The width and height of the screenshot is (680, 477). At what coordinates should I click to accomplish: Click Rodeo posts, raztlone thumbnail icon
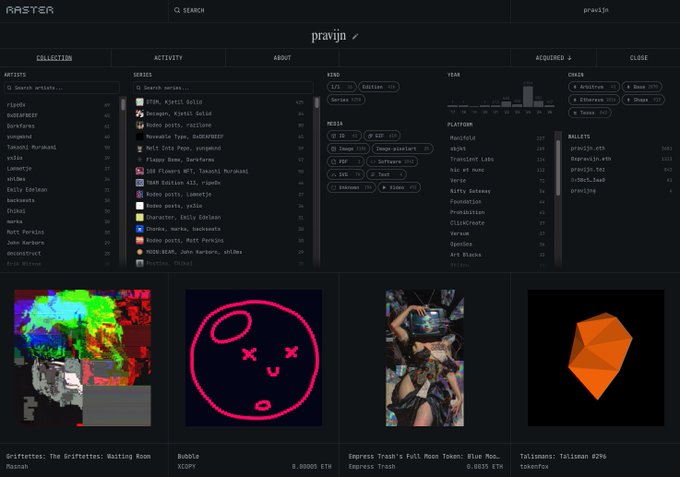tap(140, 125)
